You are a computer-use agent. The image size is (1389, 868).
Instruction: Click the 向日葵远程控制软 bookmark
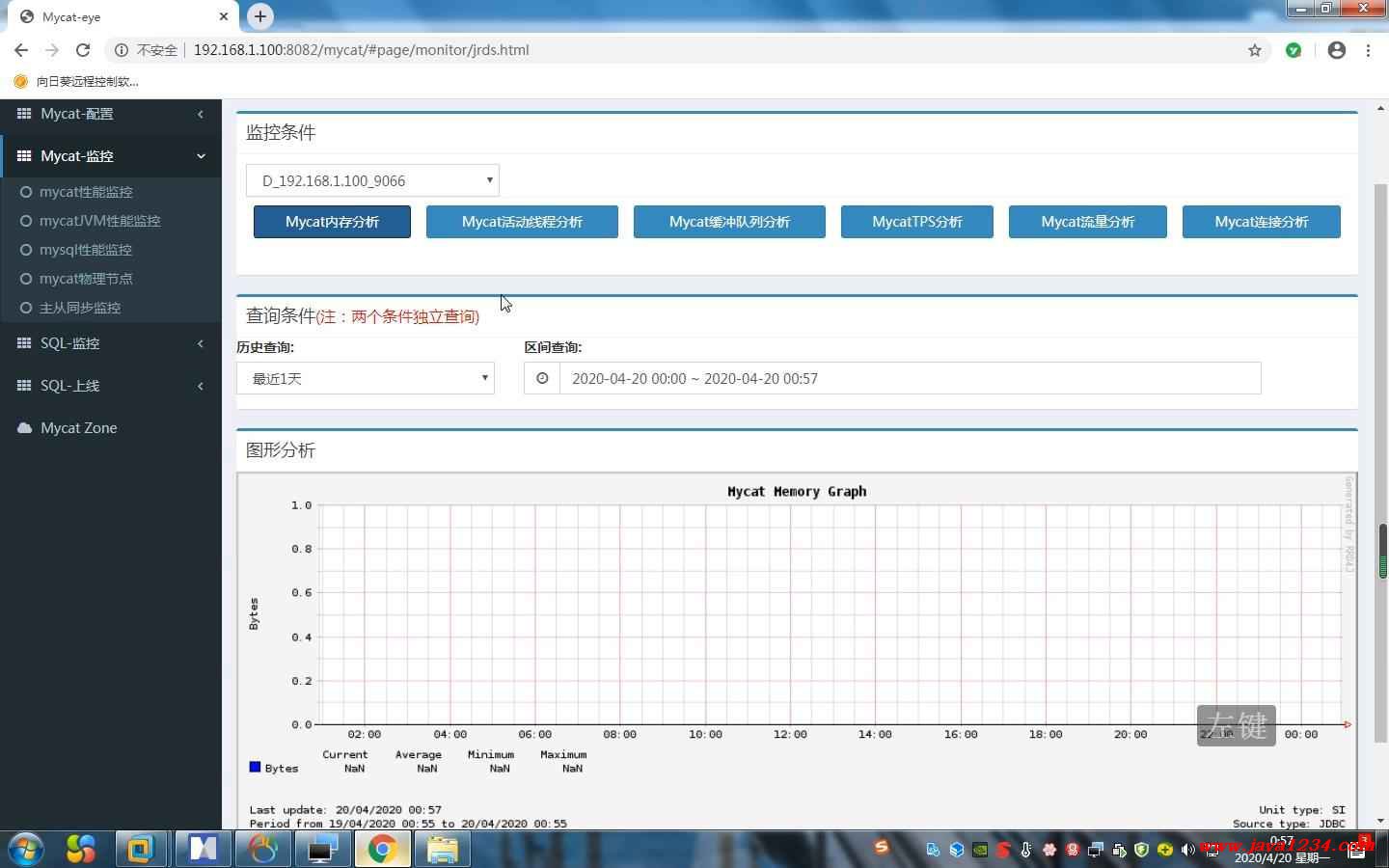tap(76, 81)
